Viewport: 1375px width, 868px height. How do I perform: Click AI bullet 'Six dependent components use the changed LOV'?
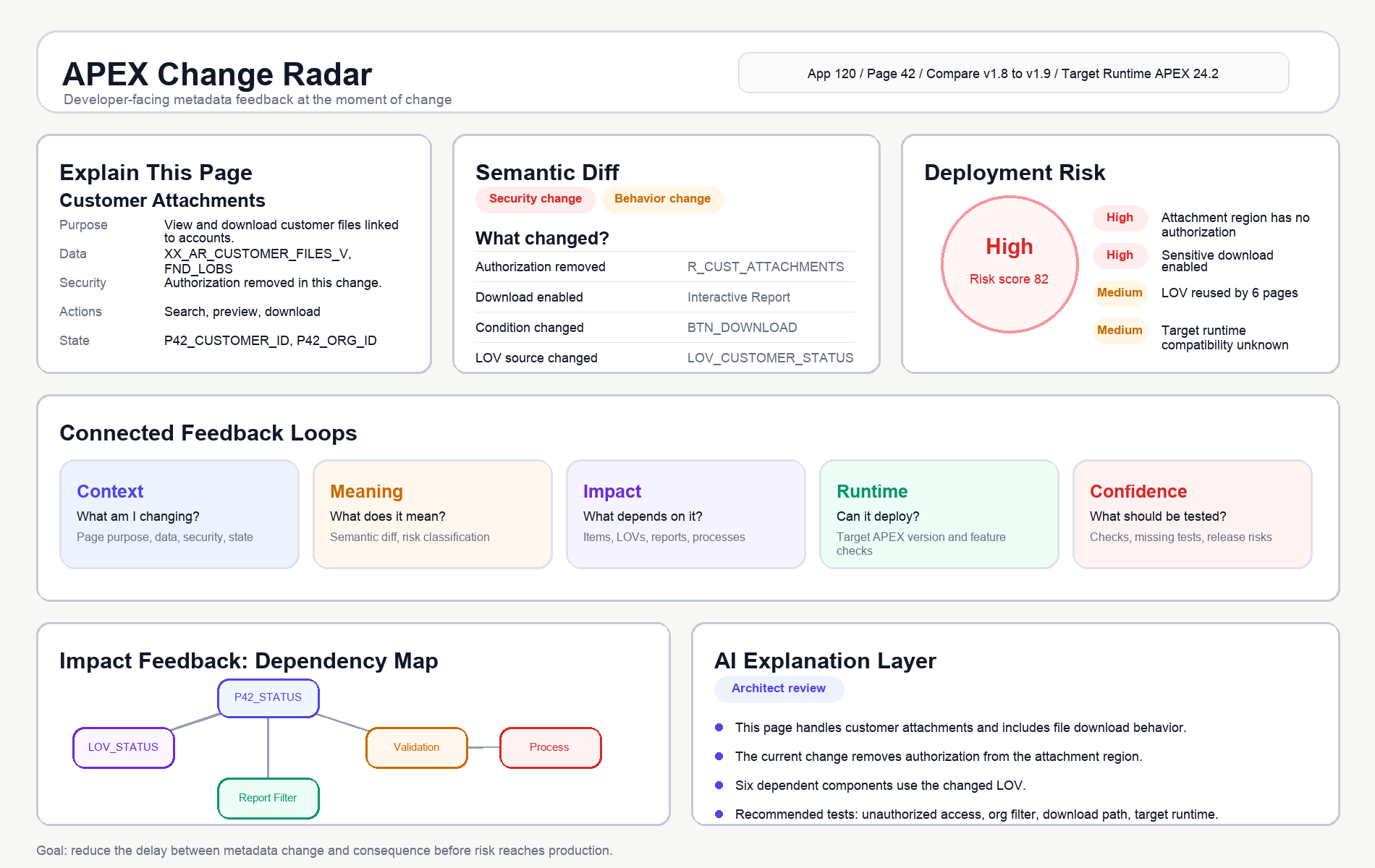click(881, 786)
